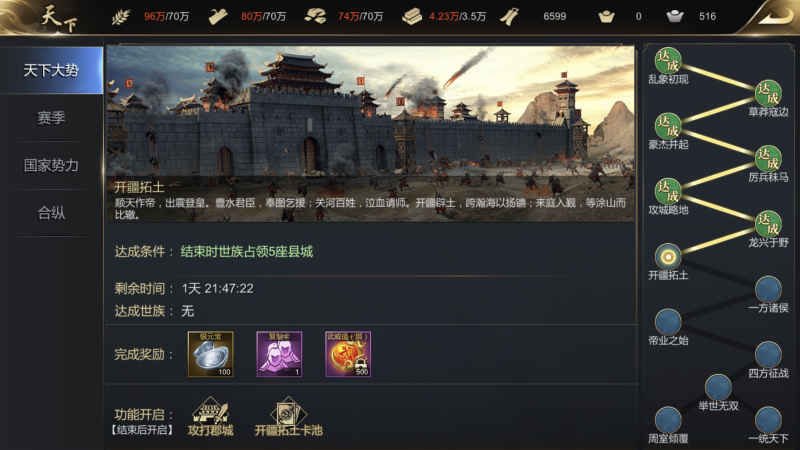Click the gold ingot currency icon
The height and width of the screenshot is (450, 800).
pyautogui.click(x=606, y=17)
